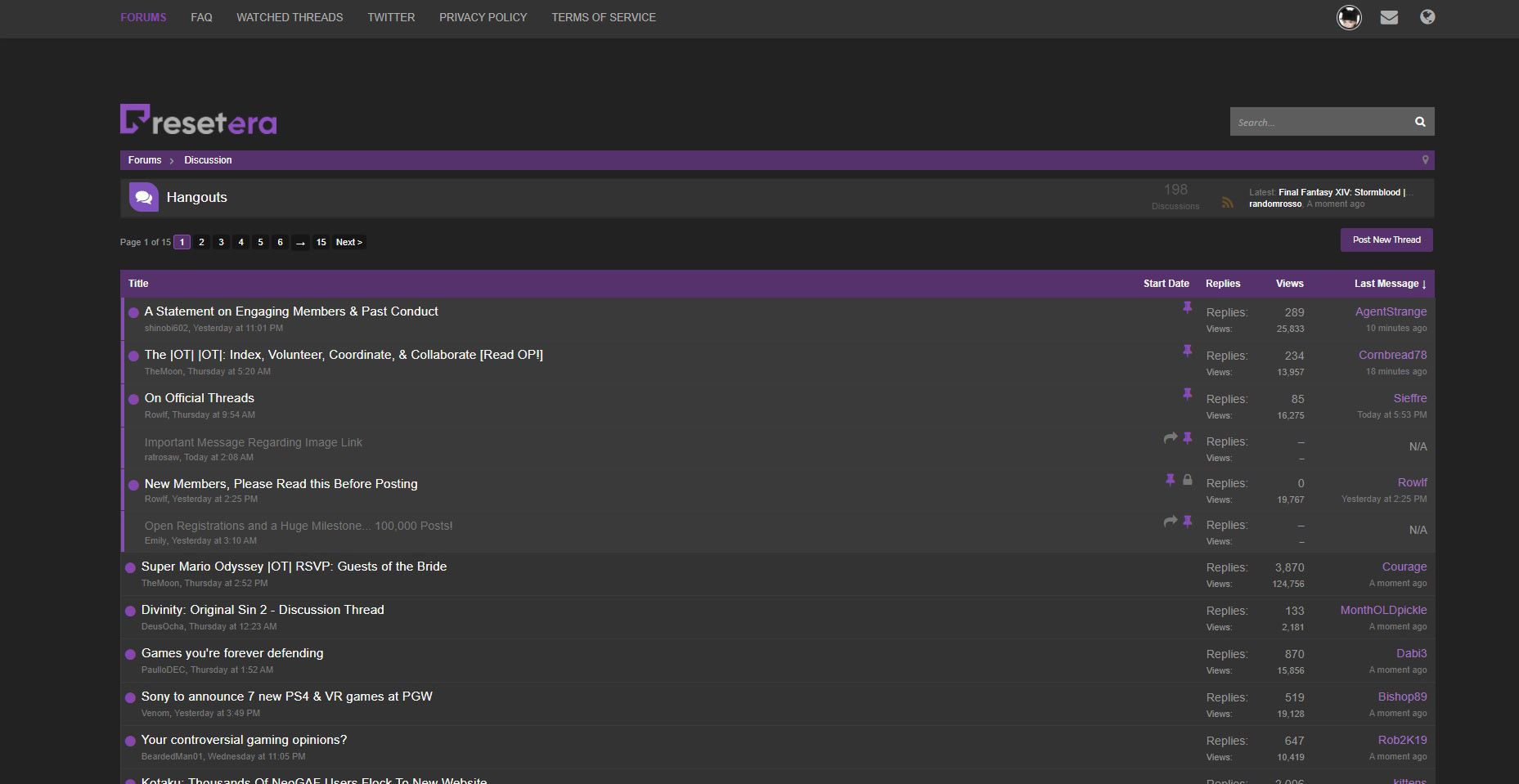Viewport: 1519px width, 784px height.
Task: Open 'On Official Threads' thread title
Action: (200, 398)
